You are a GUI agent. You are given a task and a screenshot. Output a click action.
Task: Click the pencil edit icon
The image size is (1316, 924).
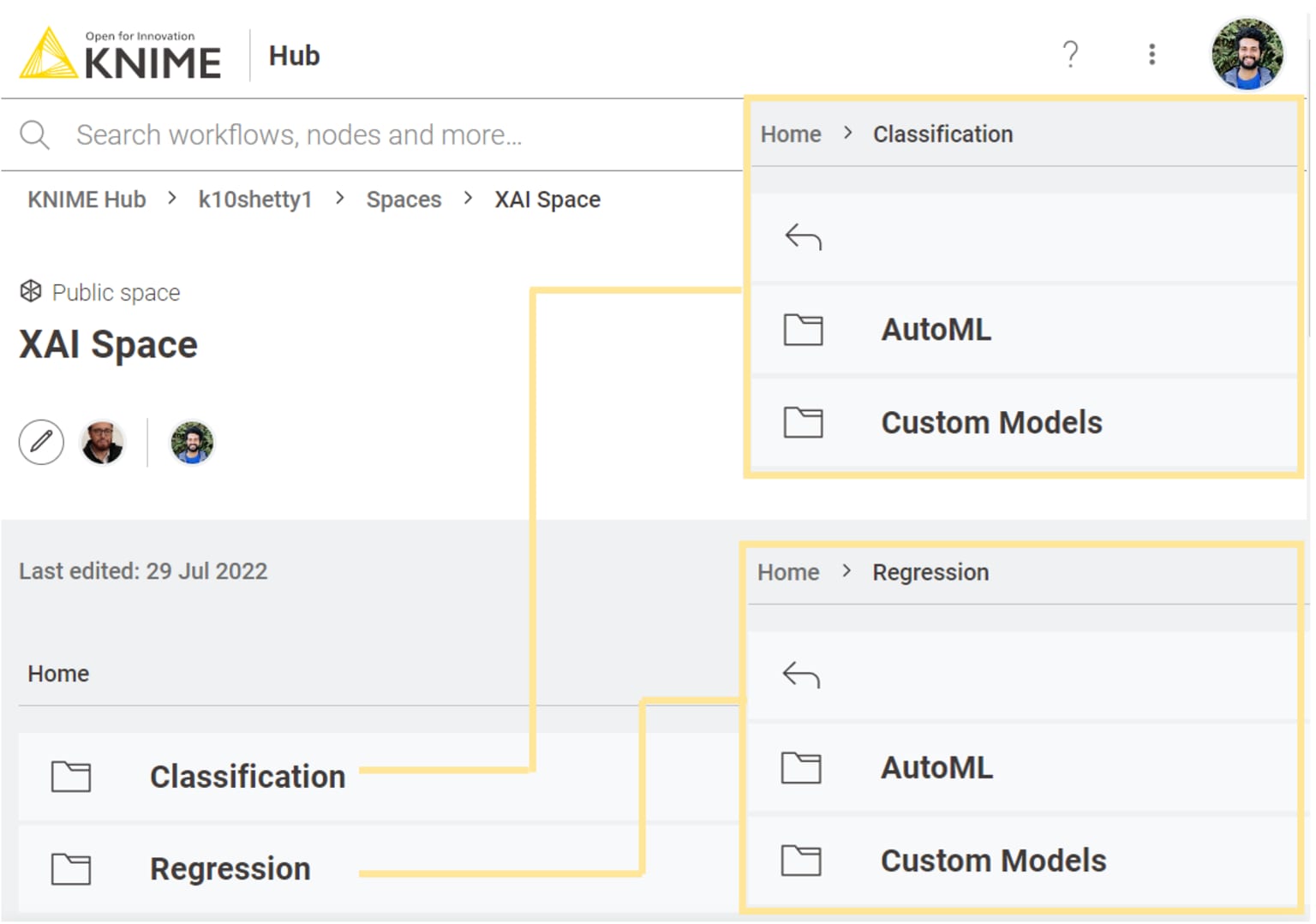coord(41,442)
